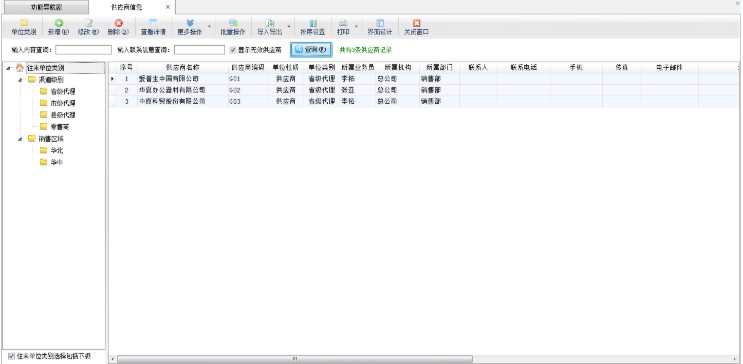Select 县级代理 in the category tree
The height and width of the screenshot is (364, 743).
[63, 115]
